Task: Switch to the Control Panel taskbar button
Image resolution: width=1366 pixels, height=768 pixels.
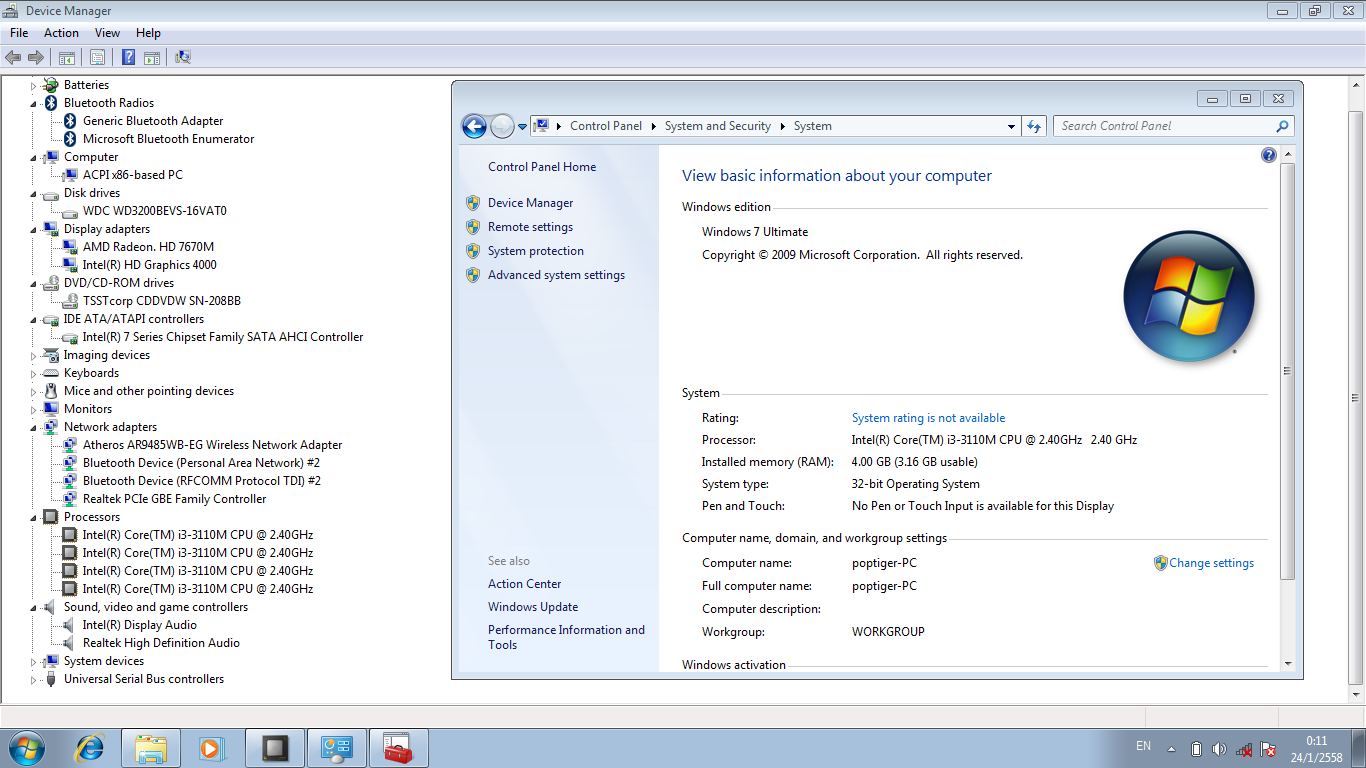Action: click(x=337, y=747)
